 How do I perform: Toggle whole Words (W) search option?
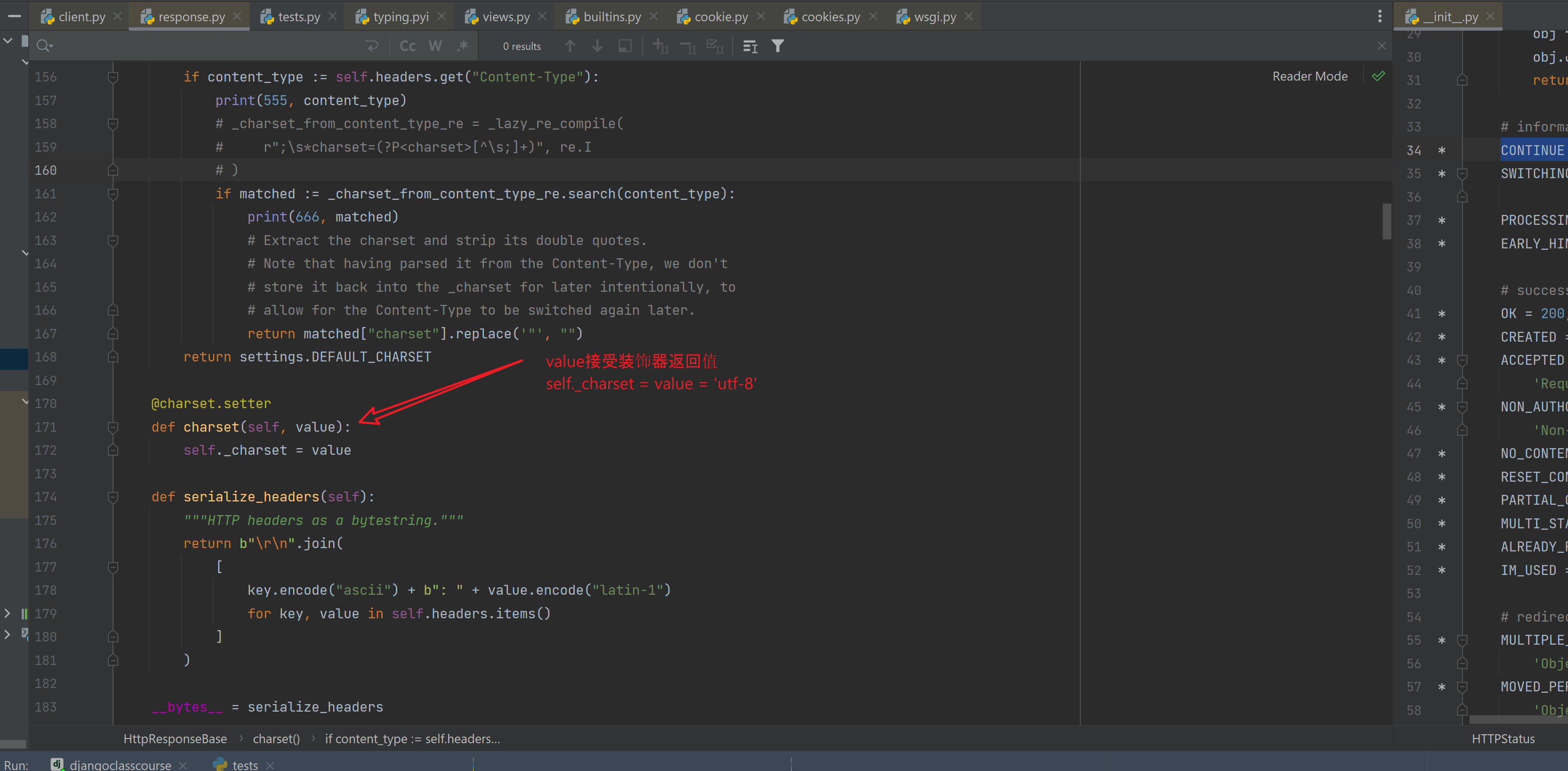pyautogui.click(x=434, y=46)
